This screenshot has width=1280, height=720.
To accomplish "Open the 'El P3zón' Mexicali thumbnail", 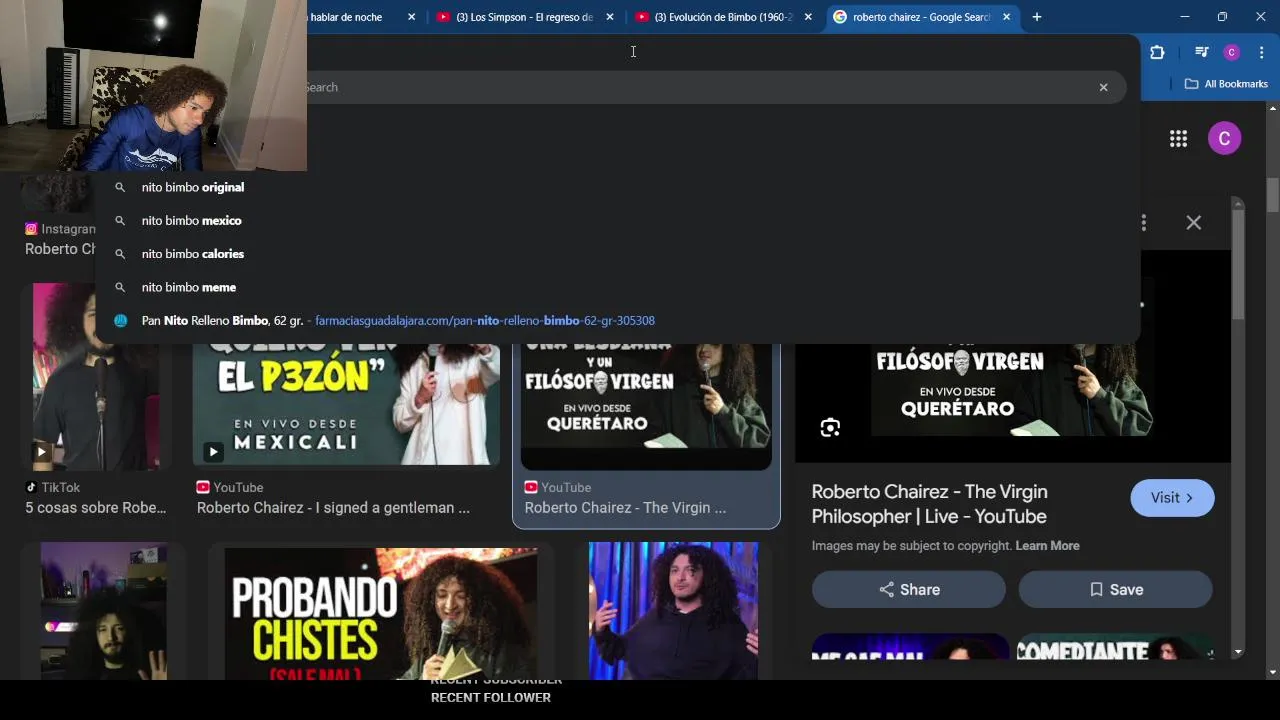I will [346, 404].
